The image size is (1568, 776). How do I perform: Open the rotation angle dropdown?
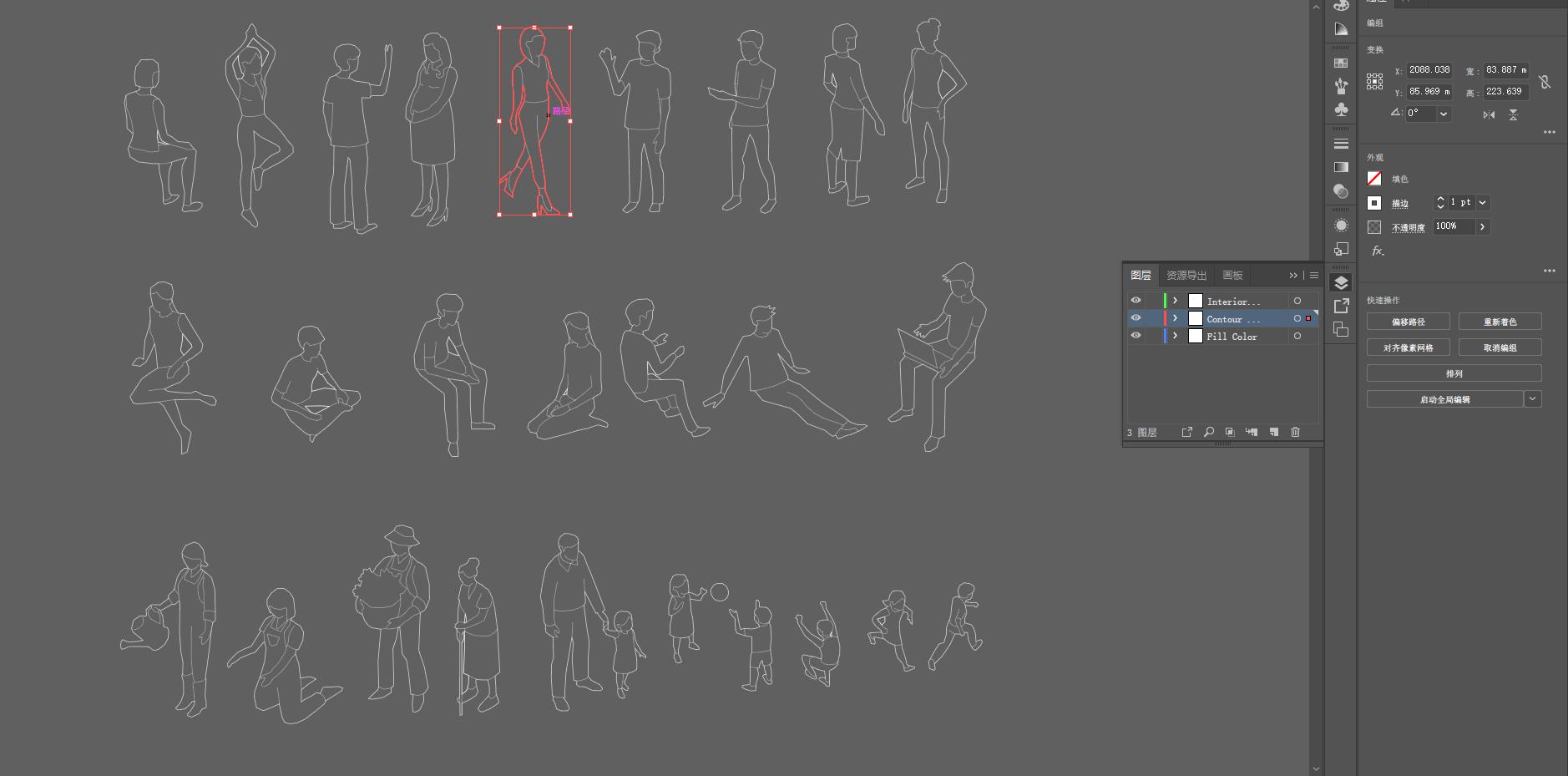tap(1443, 114)
